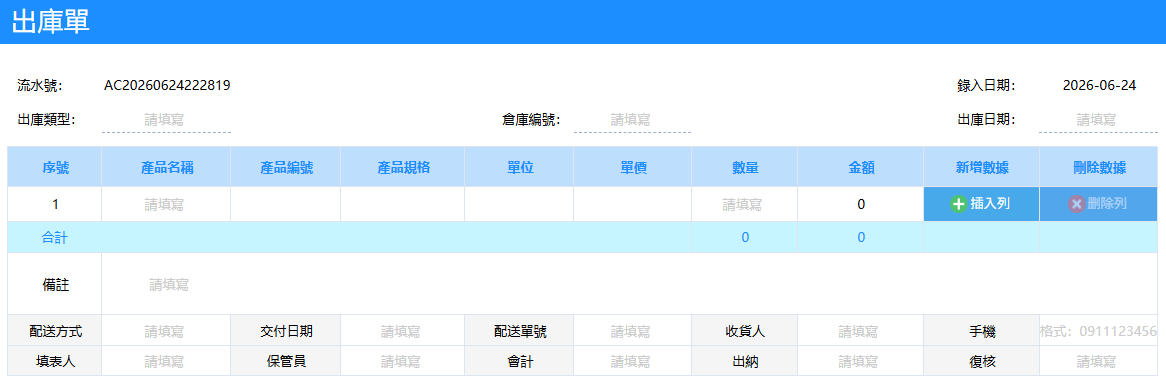
Task: Click the 數量 column header
Action: coord(744,167)
